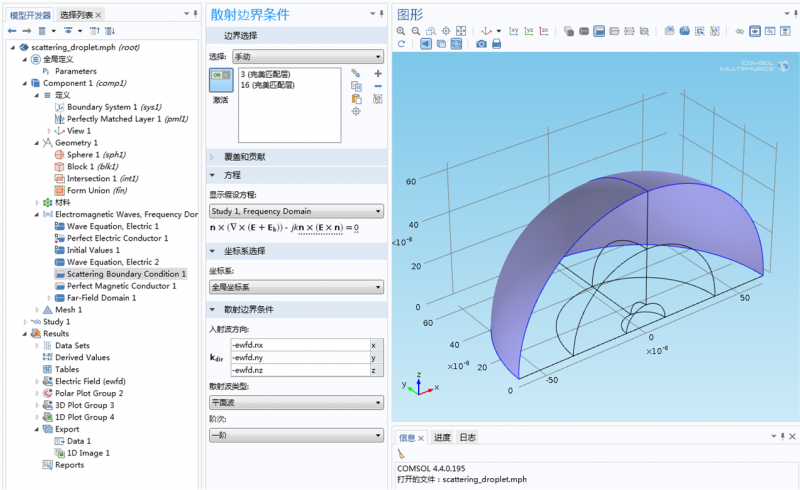The height and width of the screenshot is (490, 800).
Task: Expand the 覆盖和贡献 section
Action: (213, 157)
